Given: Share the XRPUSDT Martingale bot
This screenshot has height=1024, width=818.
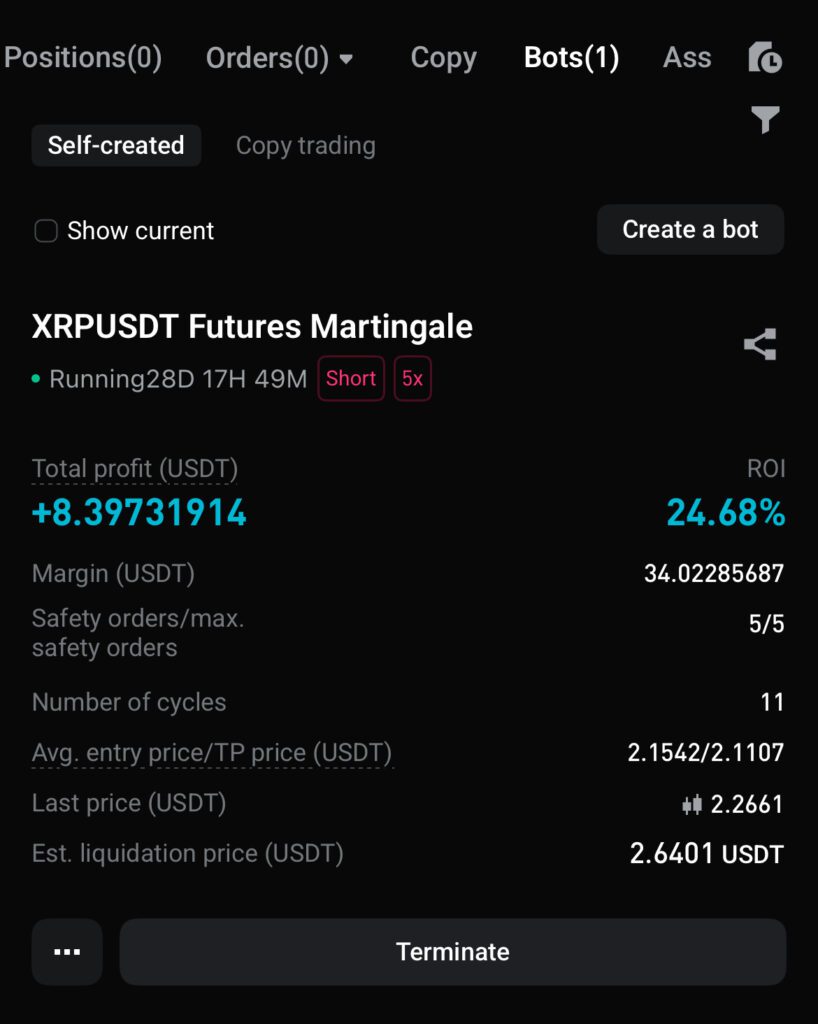Looking at the screenshot, I should pos(760,345).
